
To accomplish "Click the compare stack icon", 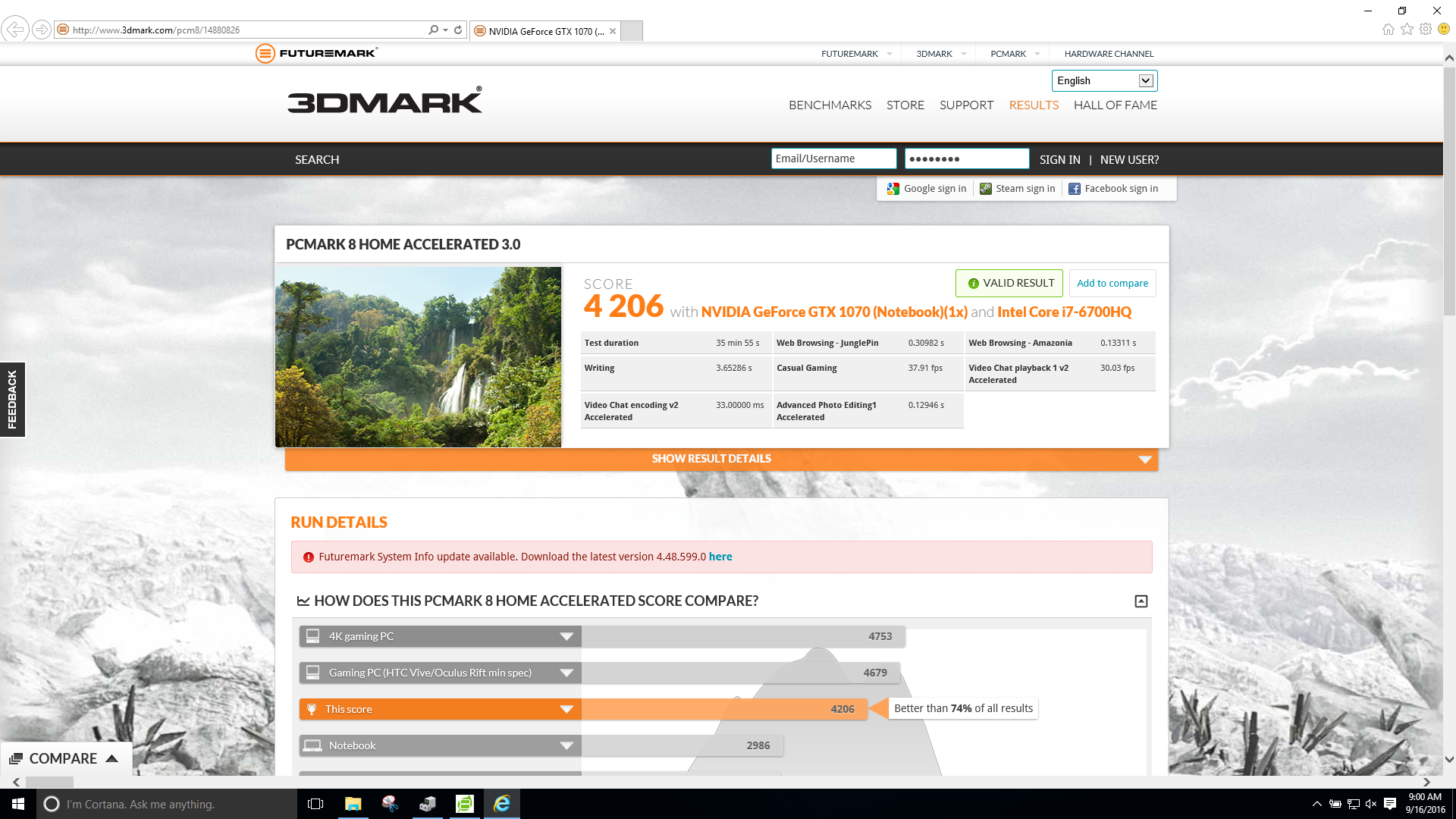I will click(16, 758).
